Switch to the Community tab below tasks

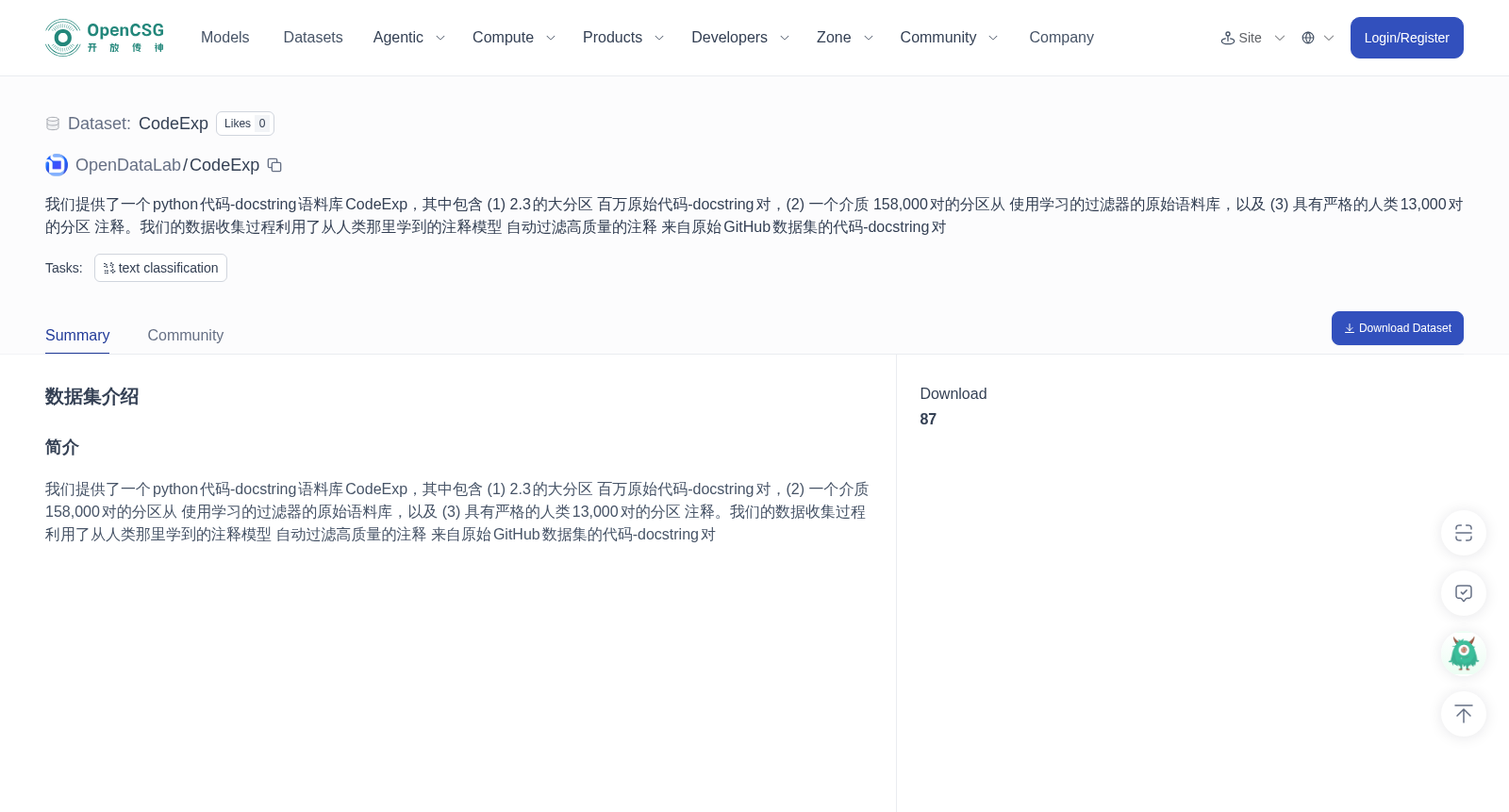186,336
